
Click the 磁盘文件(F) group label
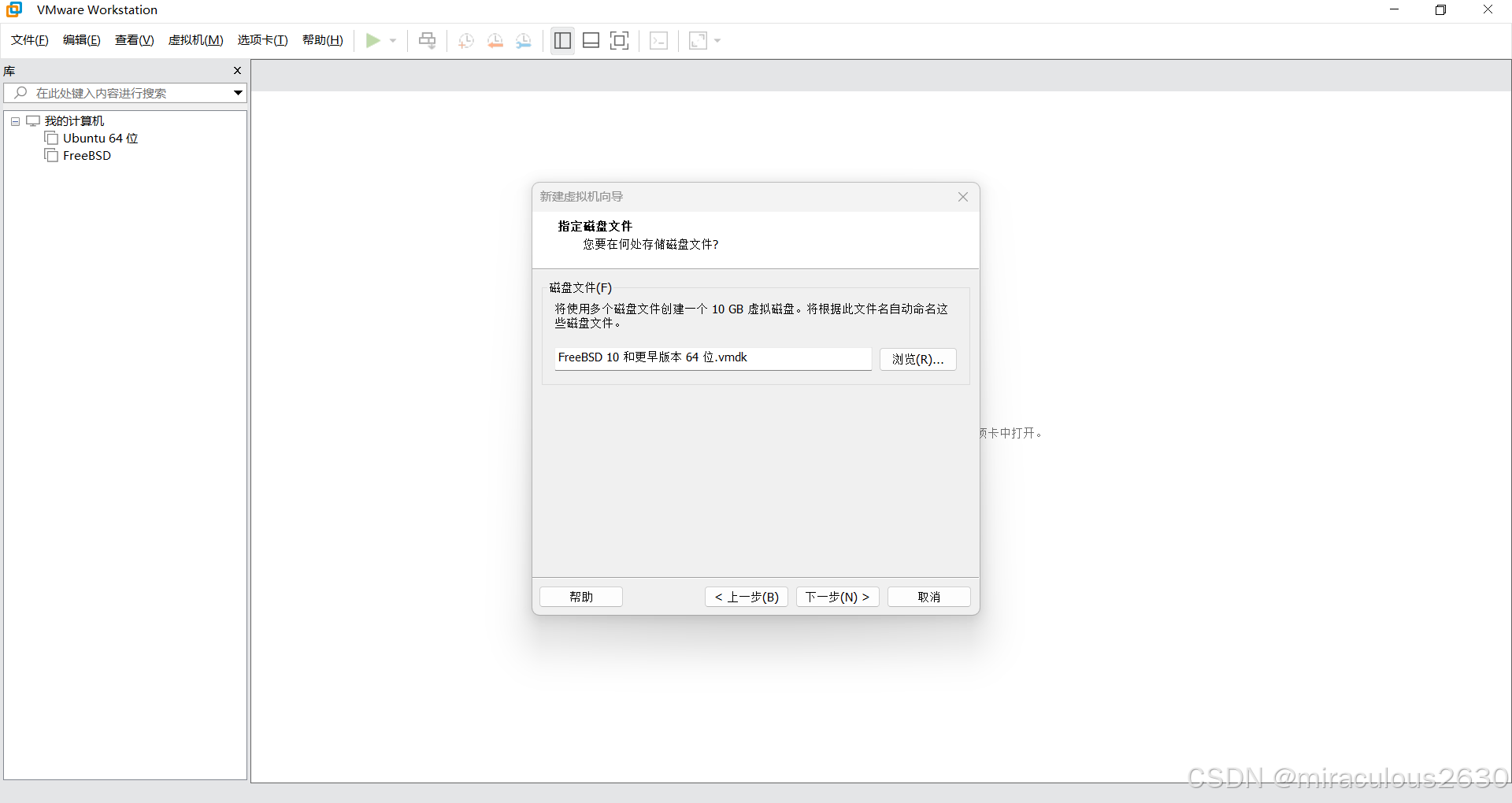click(580, 287)
